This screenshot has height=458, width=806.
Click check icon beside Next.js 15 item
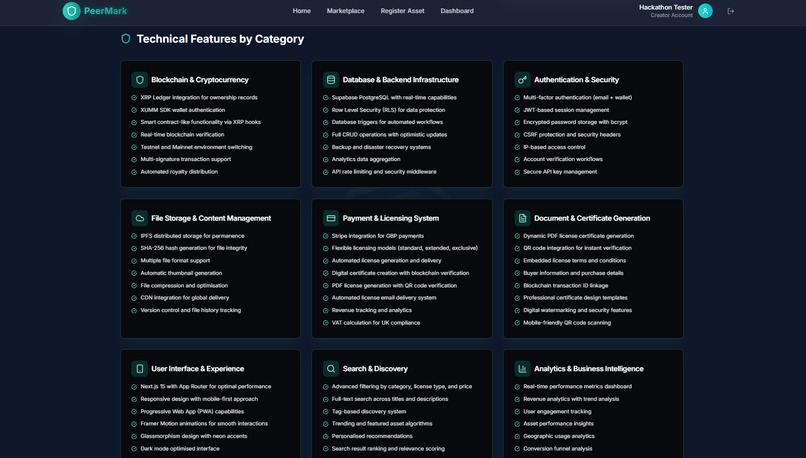click(x=134, y=387)
